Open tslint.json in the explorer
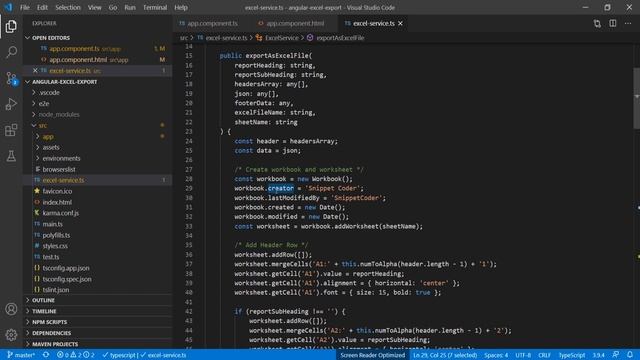Viewport: 640px width, 360px height. [56, 290]
